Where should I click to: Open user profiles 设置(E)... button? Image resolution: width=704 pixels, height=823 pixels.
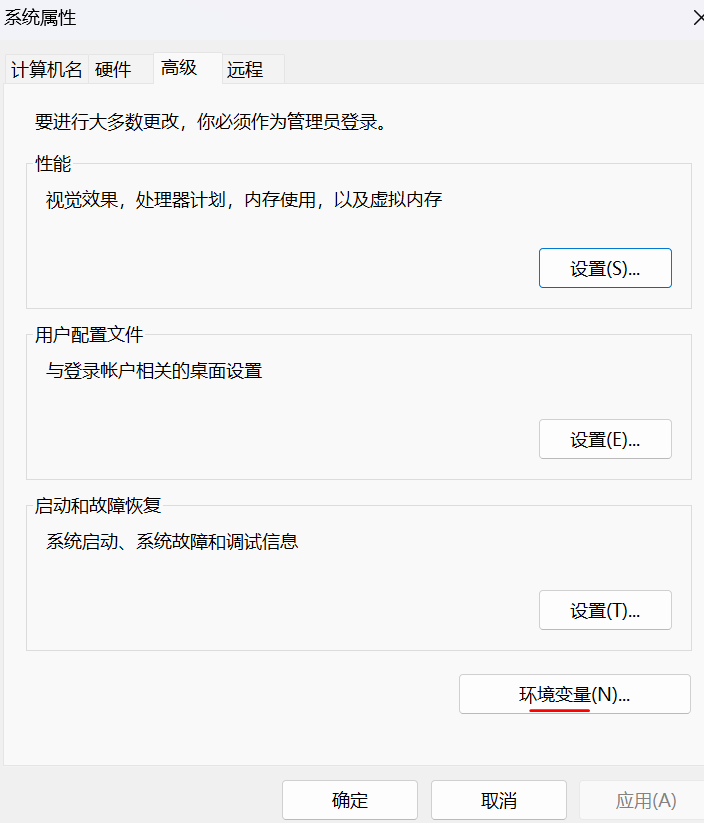(x=605, y=439)
